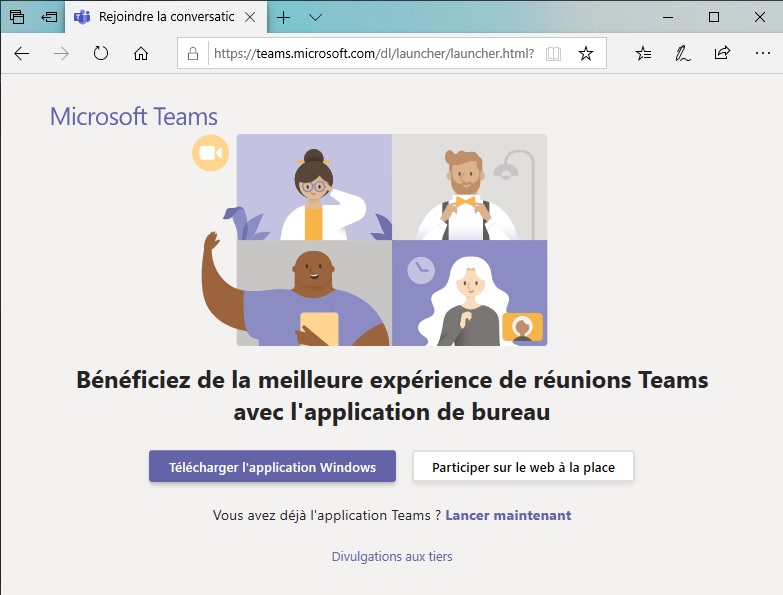
Task: Click the Microsoft Teams logo text
Action: pos(133,116)
